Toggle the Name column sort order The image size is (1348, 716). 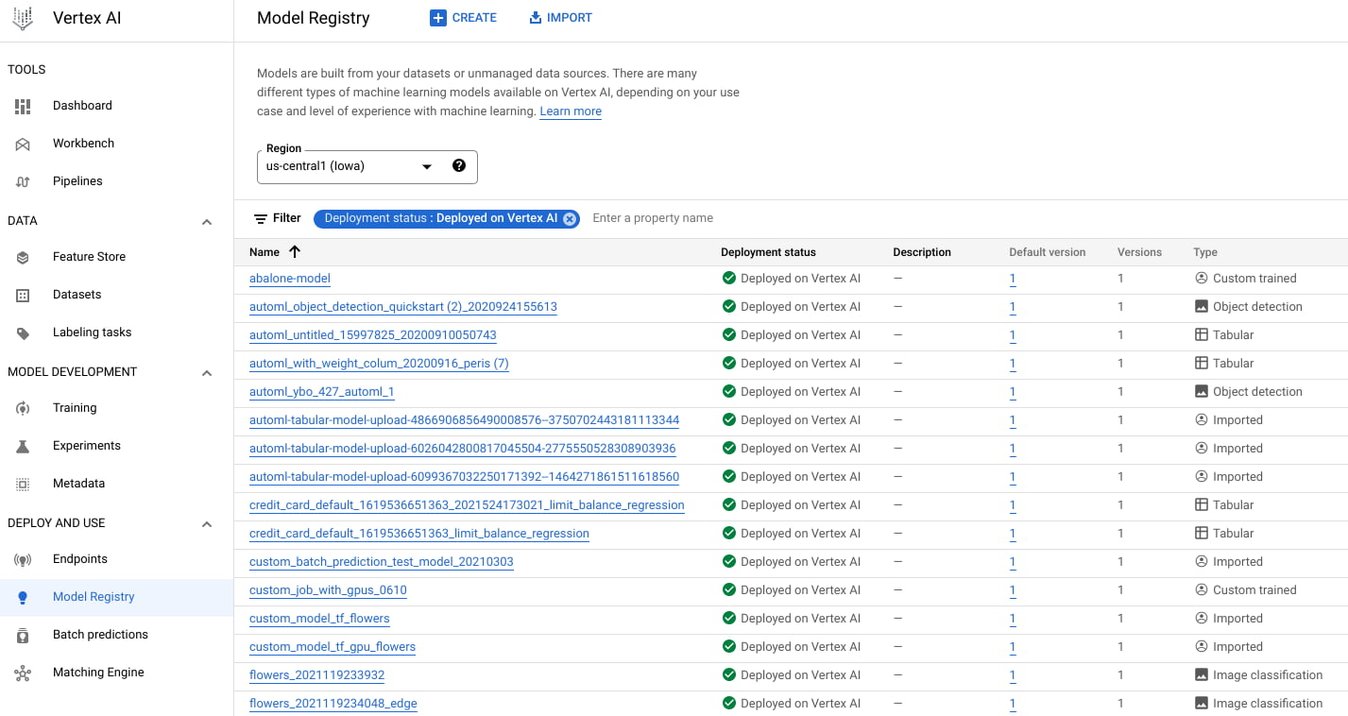pos(293,252)
